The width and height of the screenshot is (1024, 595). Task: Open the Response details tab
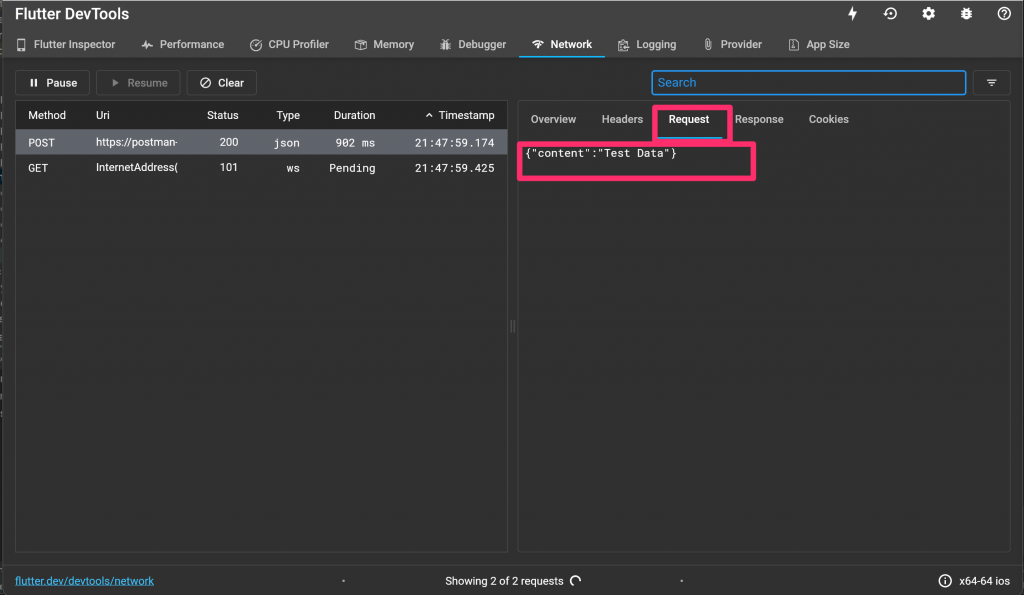click(759, 120)
